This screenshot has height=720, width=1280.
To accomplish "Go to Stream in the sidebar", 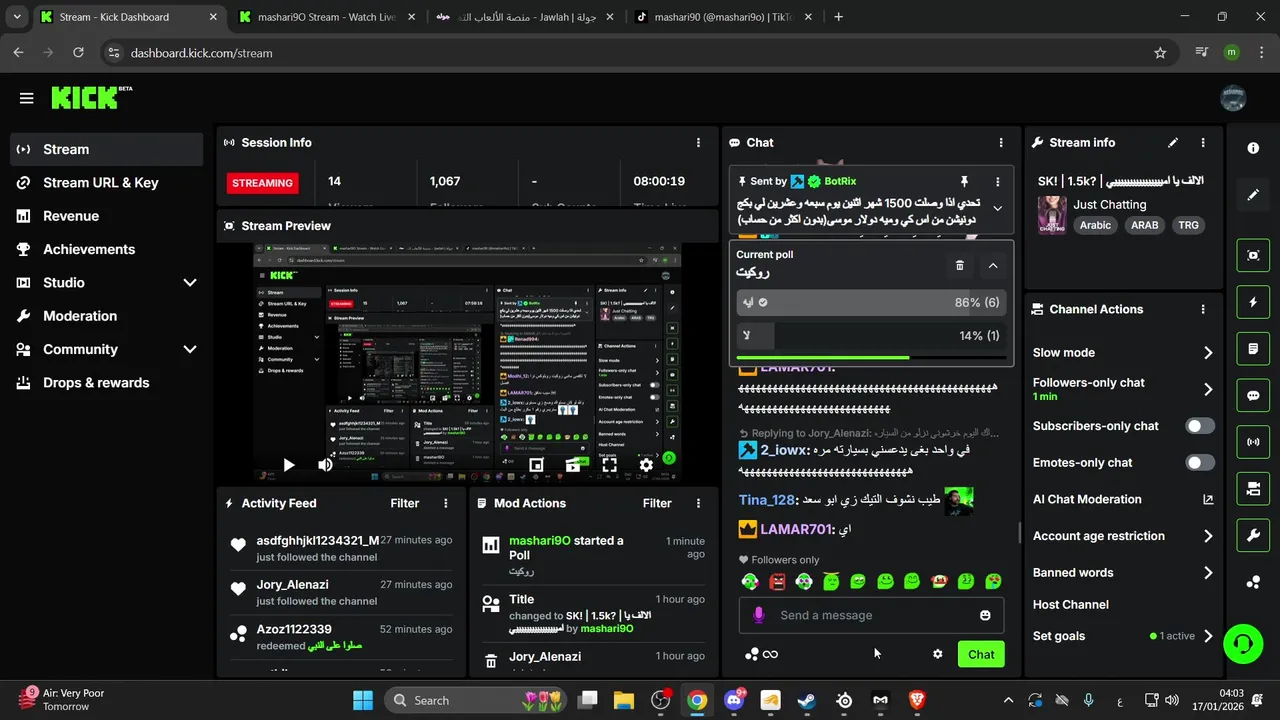I will pos(106,149).
